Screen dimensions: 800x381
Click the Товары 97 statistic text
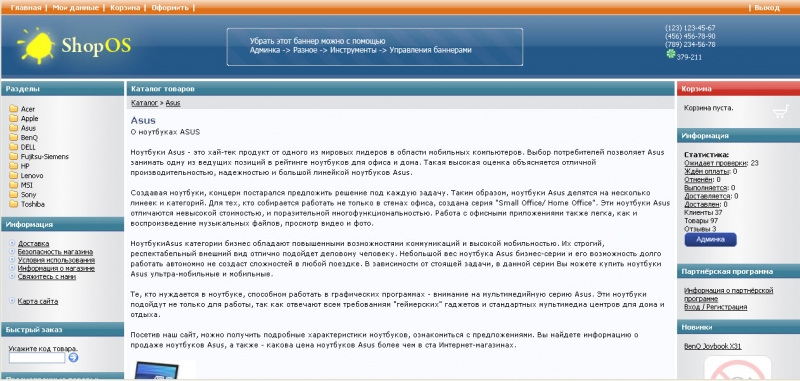click(x=701, y=221)
